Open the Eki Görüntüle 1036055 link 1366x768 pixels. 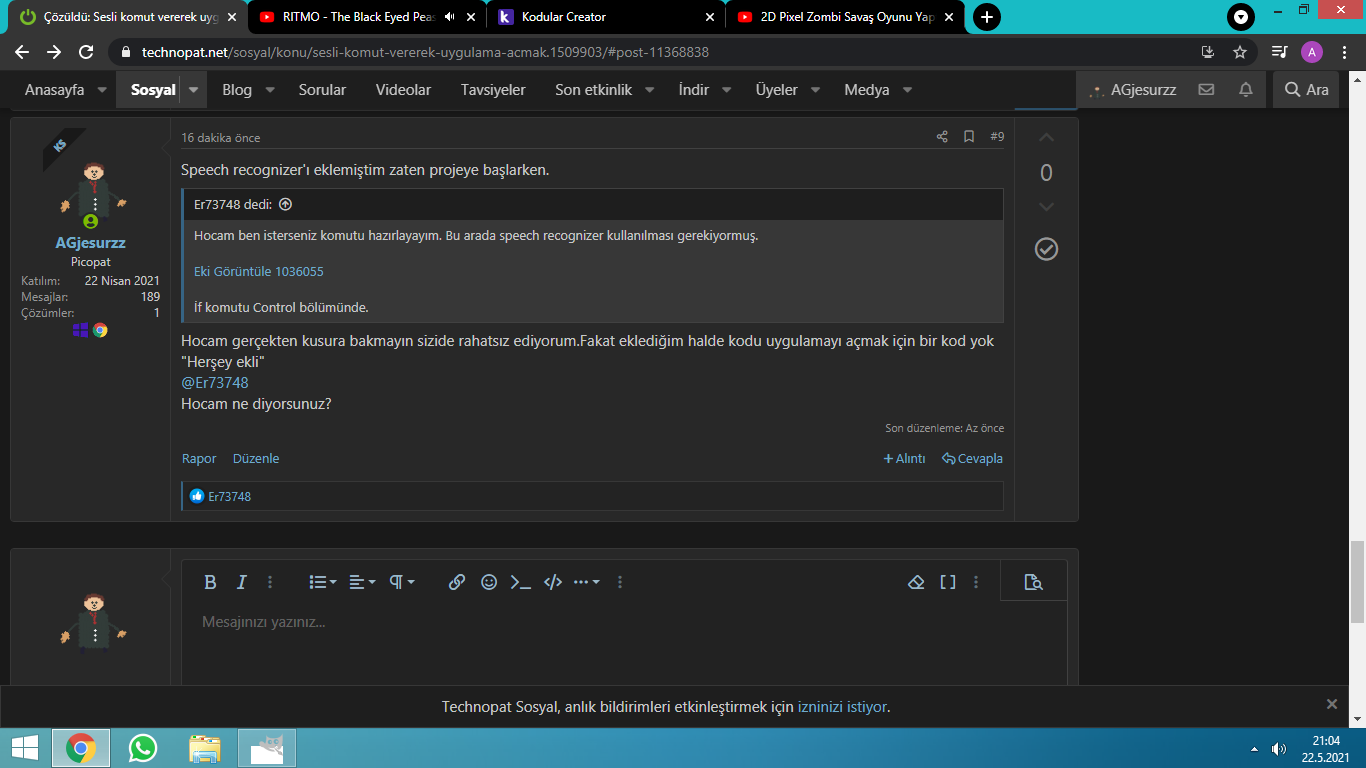259,272
